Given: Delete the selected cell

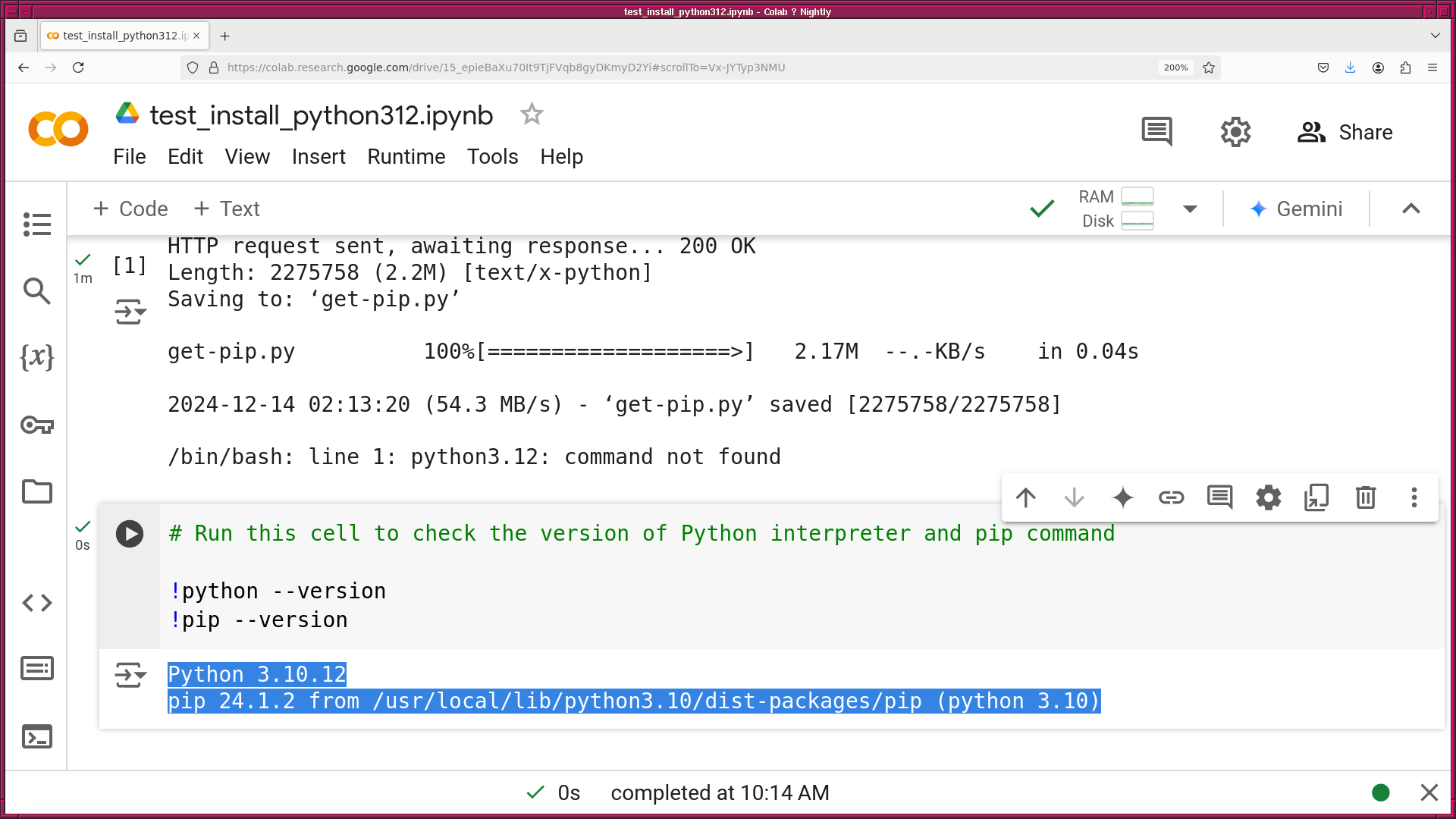Looking at the screenshot, I should click(x=1365, y=497).
